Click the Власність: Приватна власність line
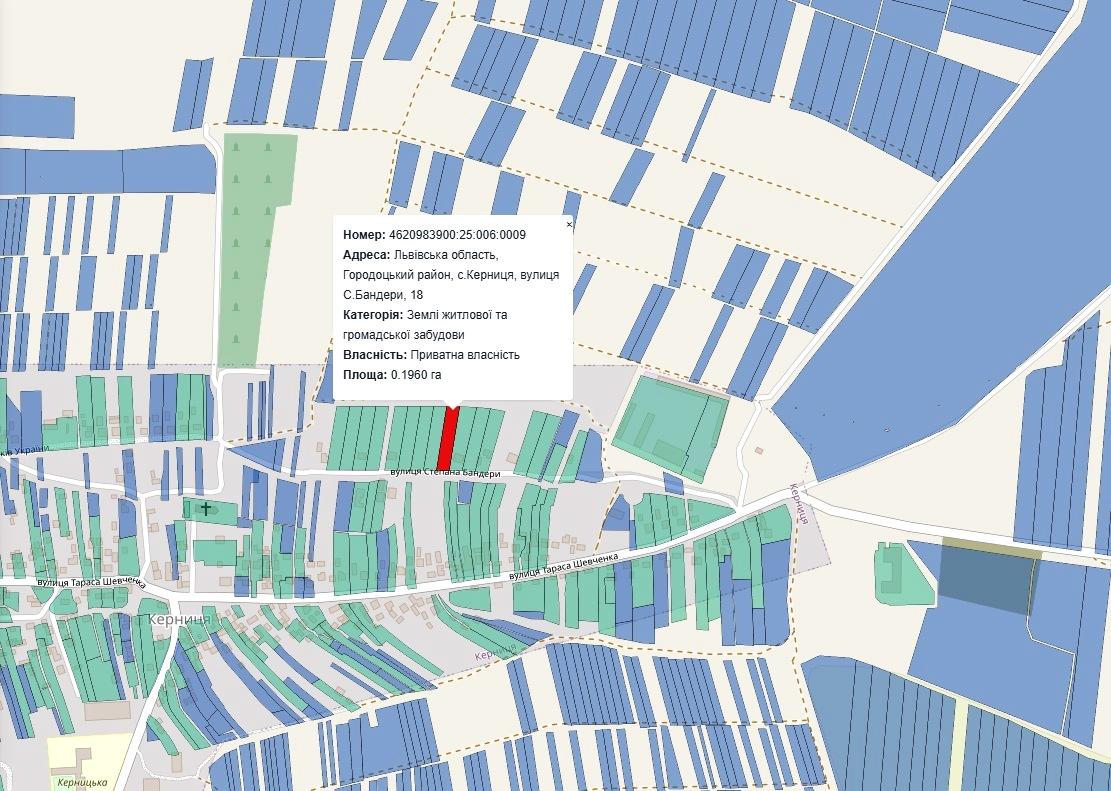The image size is (1111, 791). (431, 355)
